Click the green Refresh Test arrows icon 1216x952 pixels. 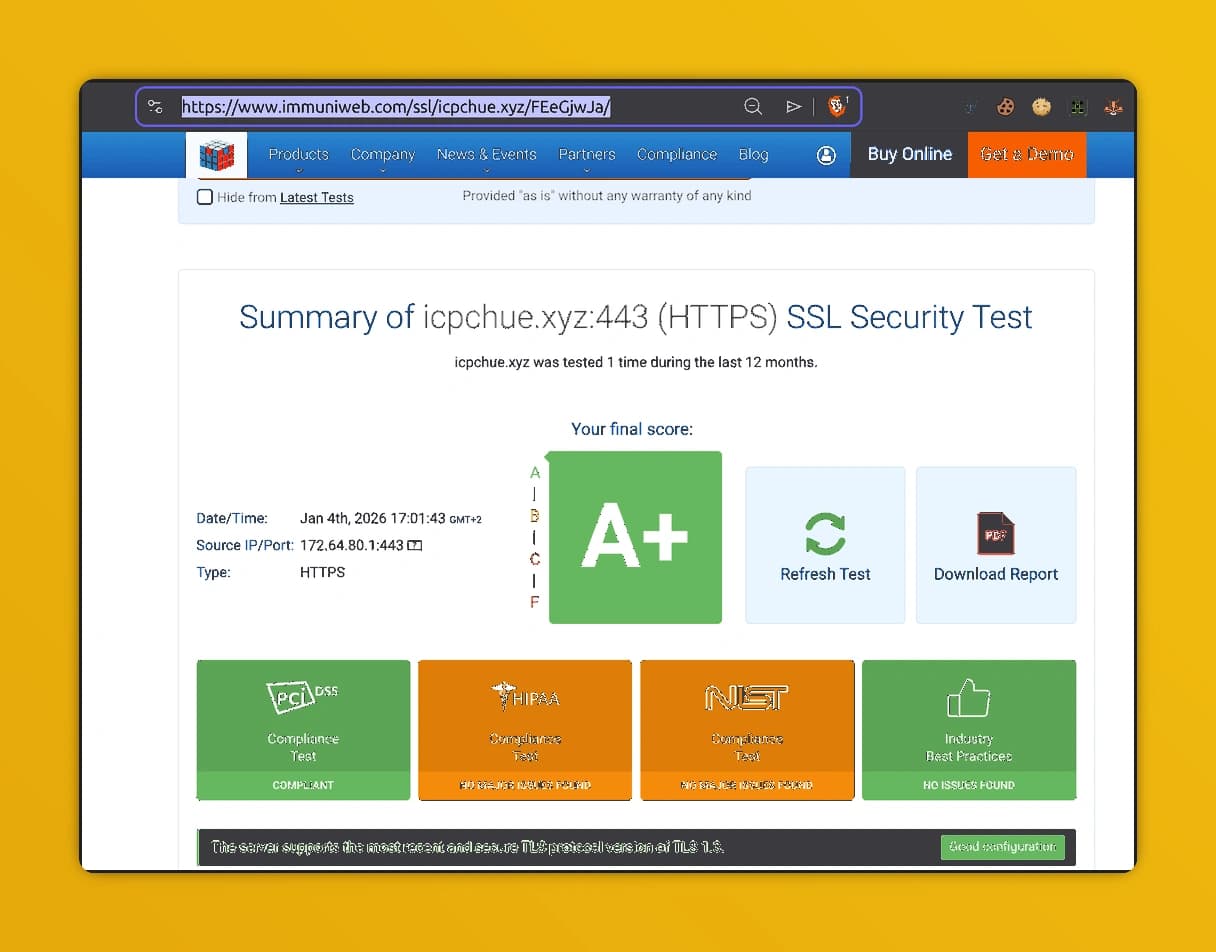click(826, 534)
